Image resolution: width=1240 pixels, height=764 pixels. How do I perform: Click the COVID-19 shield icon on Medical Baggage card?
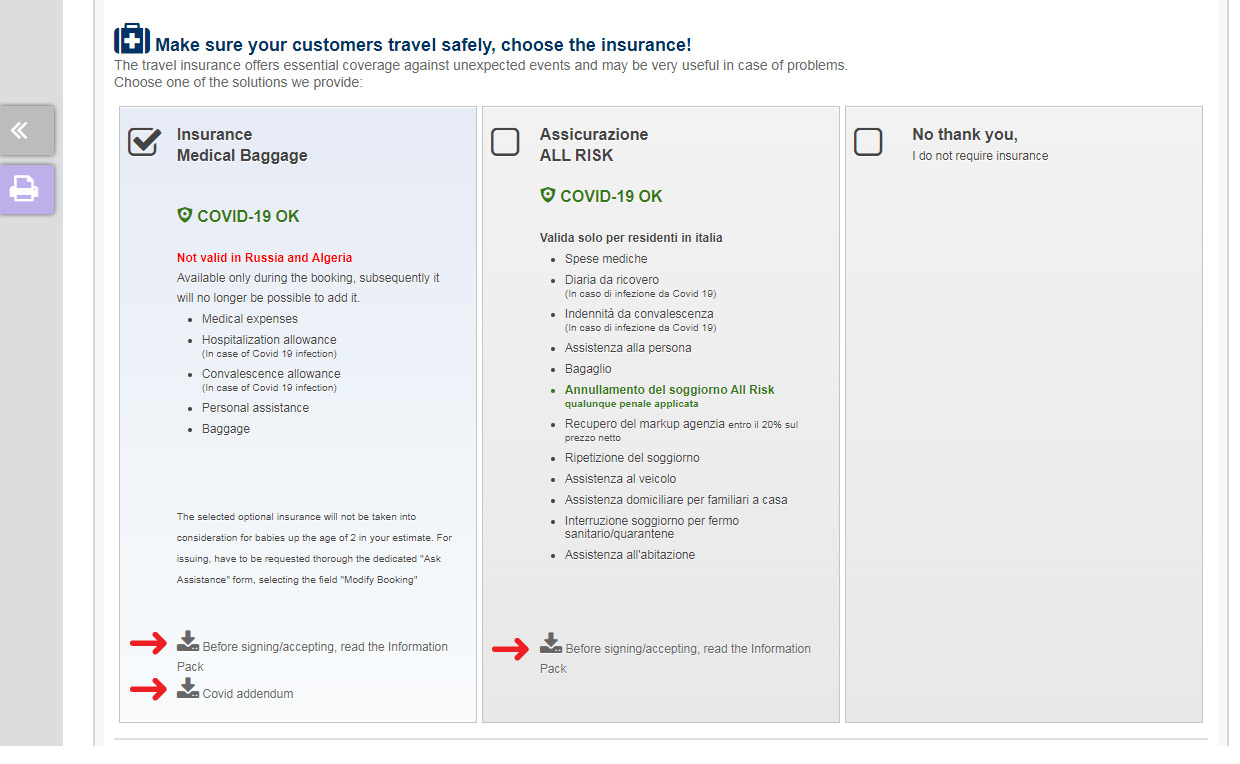point(186,213)
